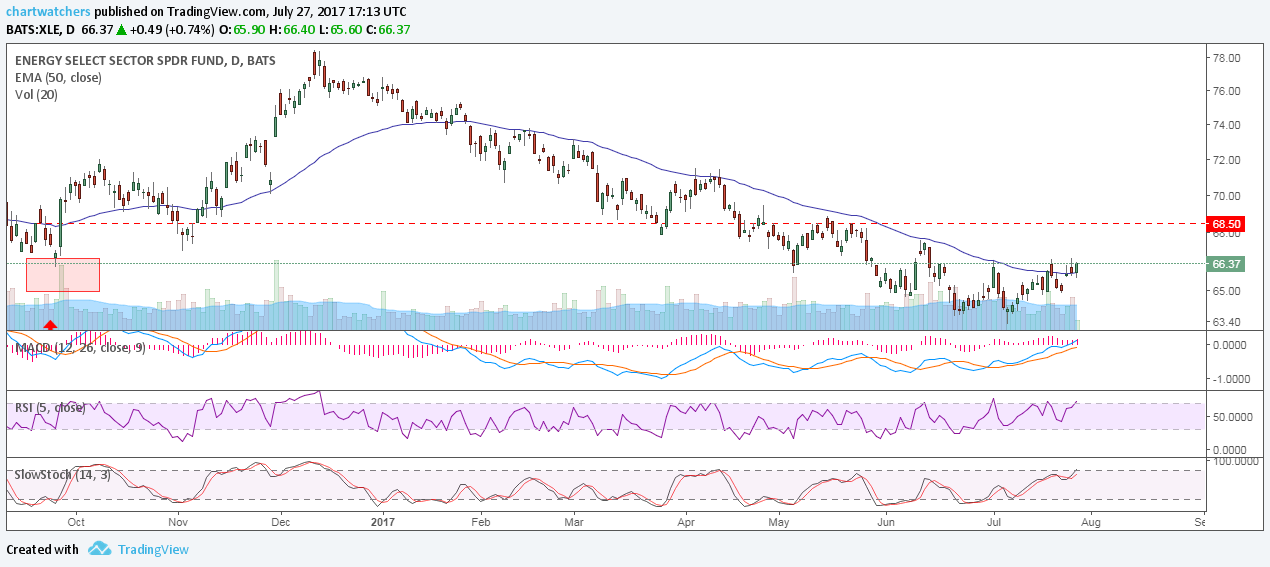This screenshot has width=1270, height=567.
Task: Click the red shaded rectangle on chart
Action: [63, 275]
